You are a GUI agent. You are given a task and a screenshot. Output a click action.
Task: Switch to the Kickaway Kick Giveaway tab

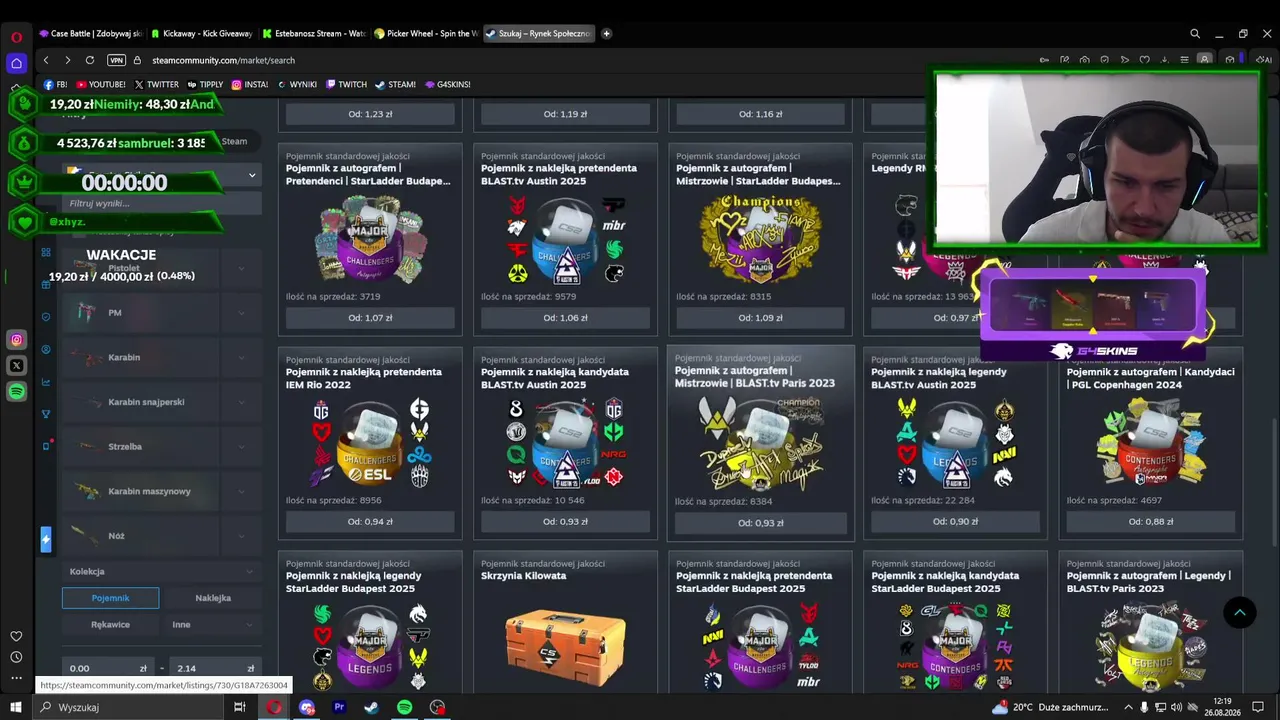(204, 33)
